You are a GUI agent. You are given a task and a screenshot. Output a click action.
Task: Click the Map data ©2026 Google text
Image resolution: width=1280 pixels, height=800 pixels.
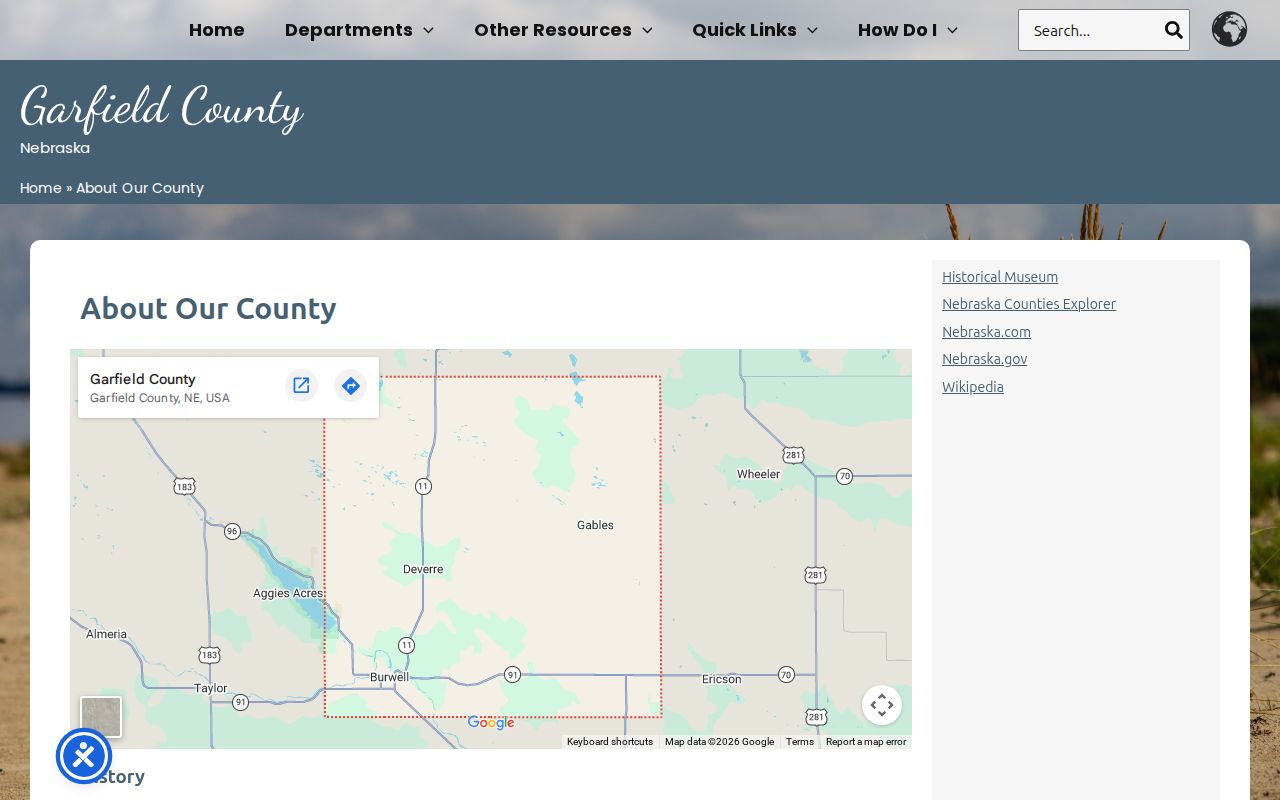coord(719,742)
